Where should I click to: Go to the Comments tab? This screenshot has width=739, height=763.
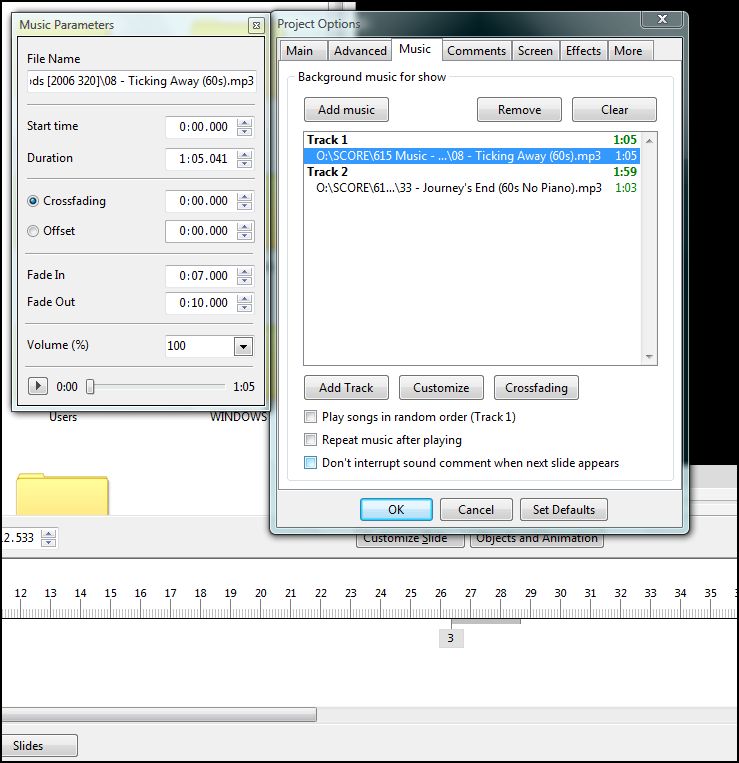pos(477,51)
